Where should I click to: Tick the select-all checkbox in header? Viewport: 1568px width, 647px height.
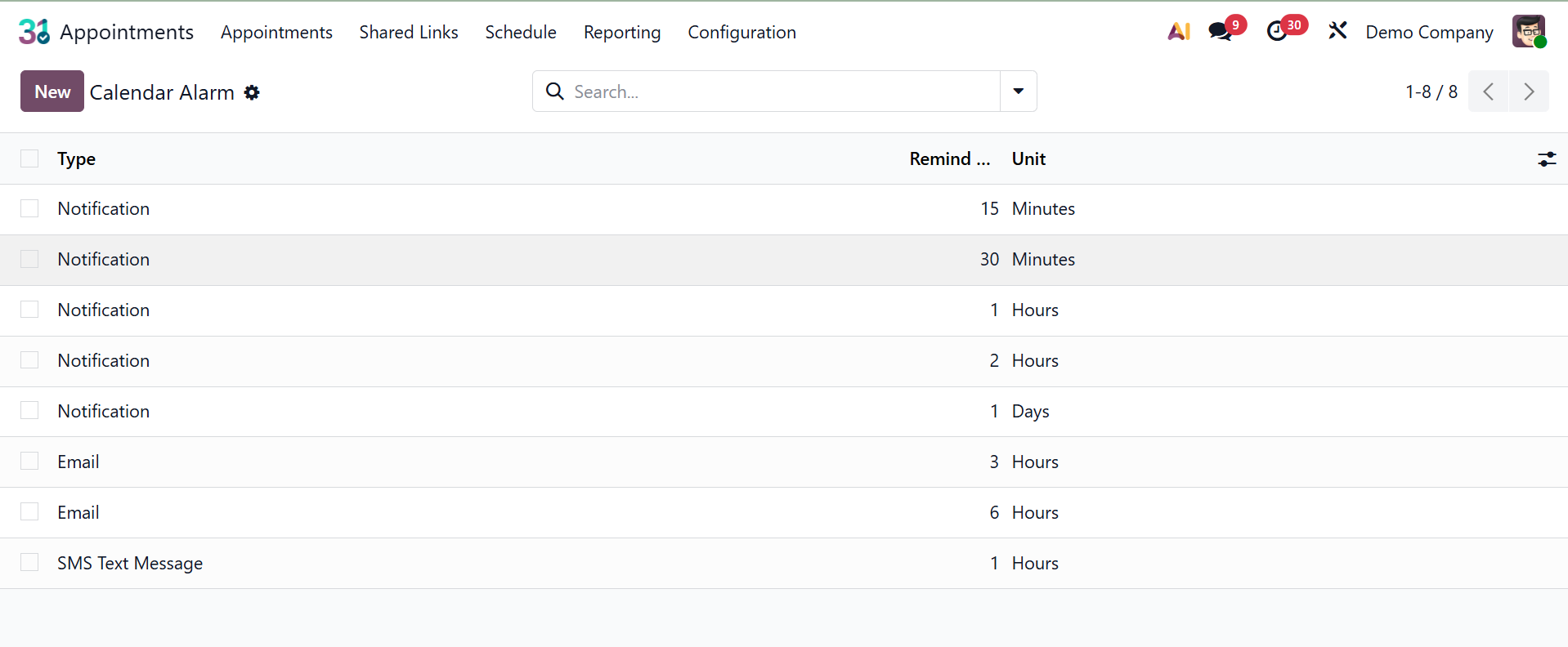point(29,158)
